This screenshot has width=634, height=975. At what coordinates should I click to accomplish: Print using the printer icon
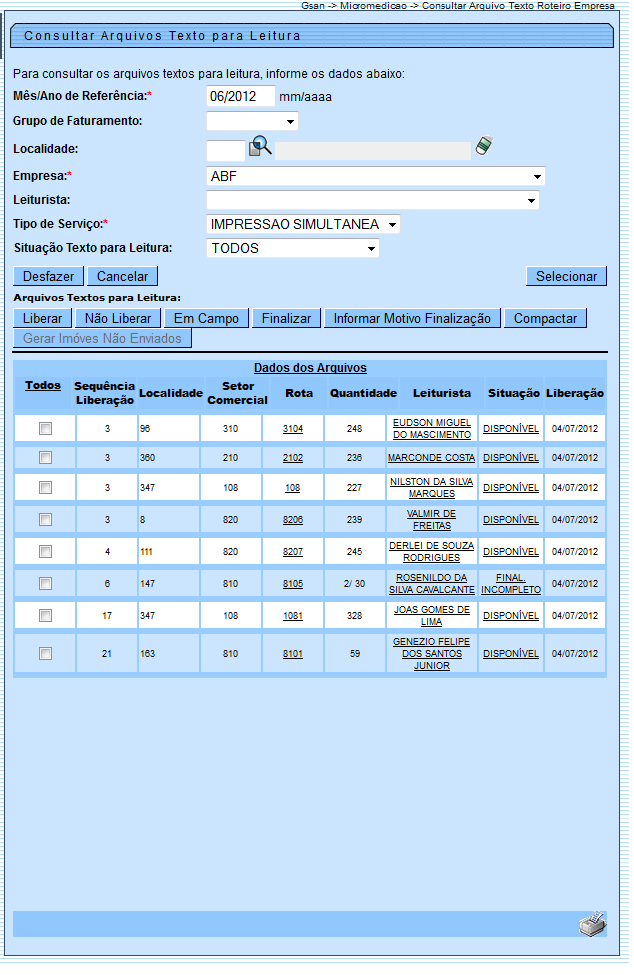[x=592, y=924]
